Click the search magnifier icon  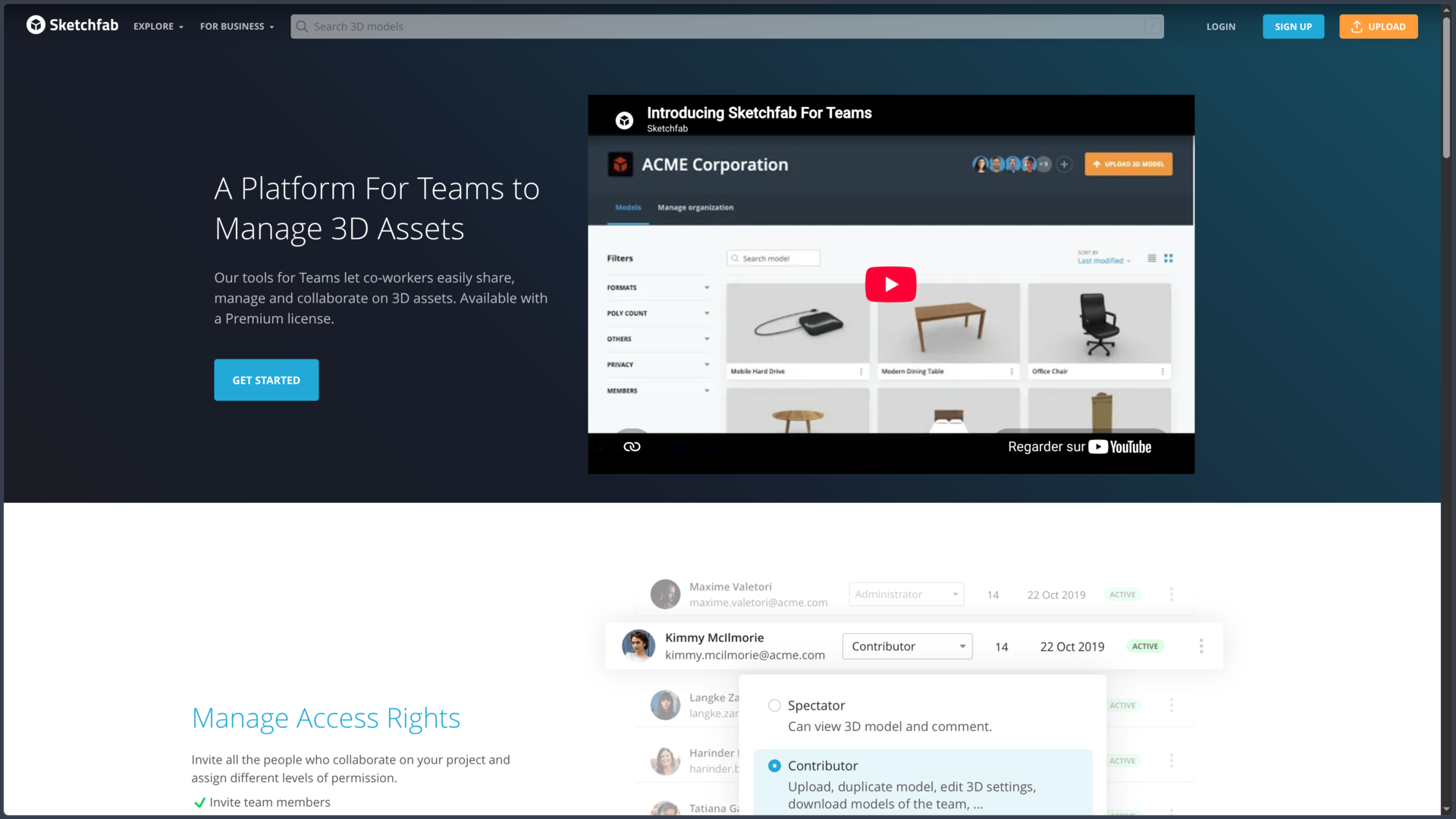pos(302,27)
